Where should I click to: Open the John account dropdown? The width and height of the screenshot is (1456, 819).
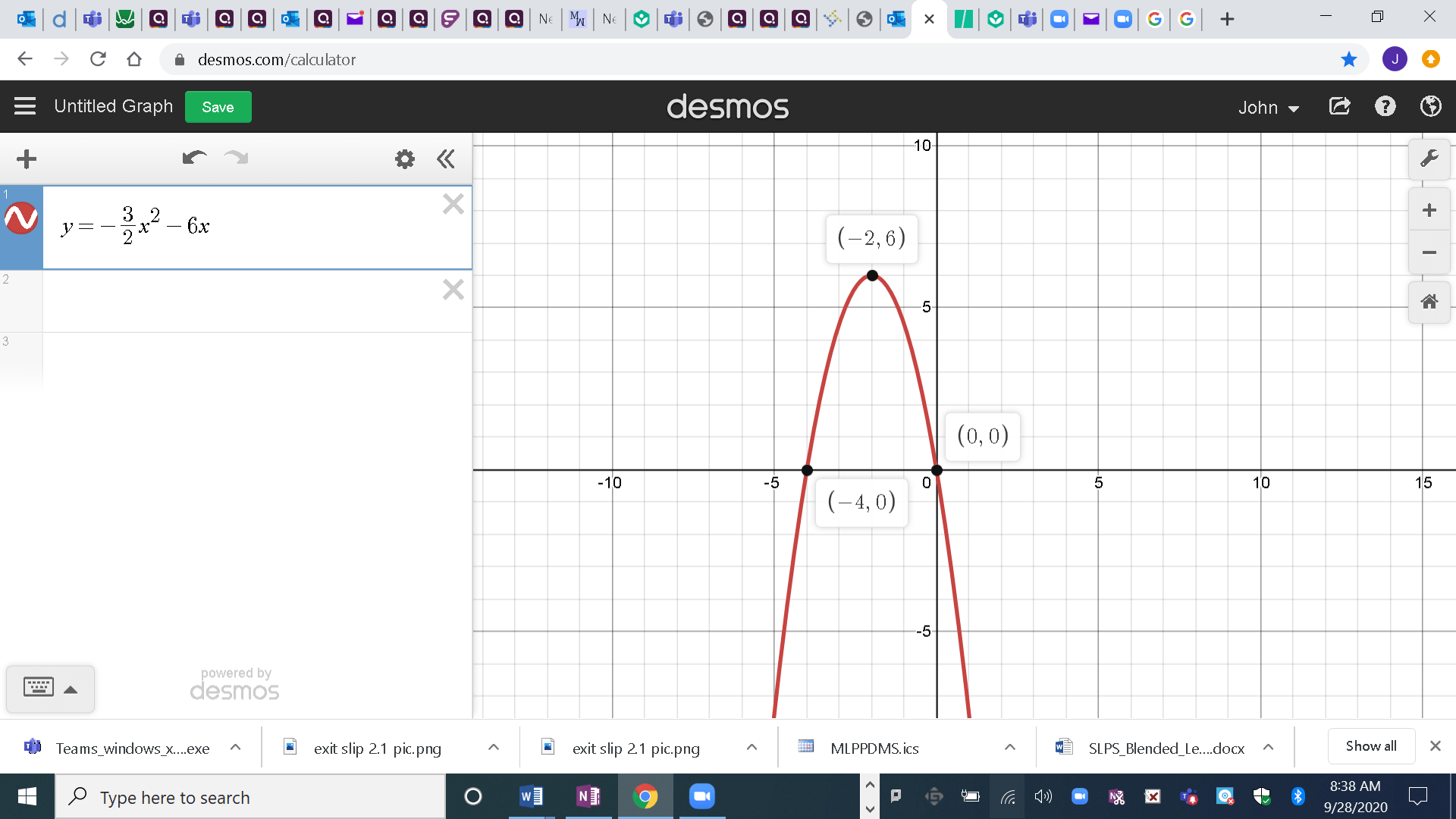tap(1267, 107)
